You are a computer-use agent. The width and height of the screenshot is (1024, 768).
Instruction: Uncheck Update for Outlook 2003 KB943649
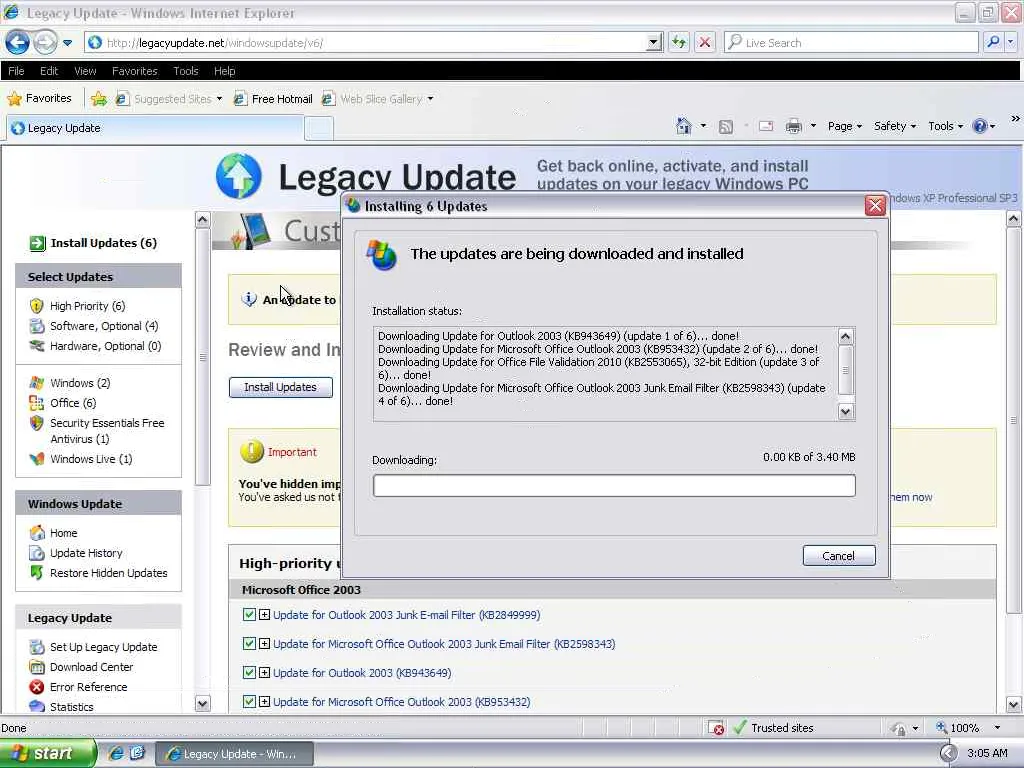pos(249,672)
